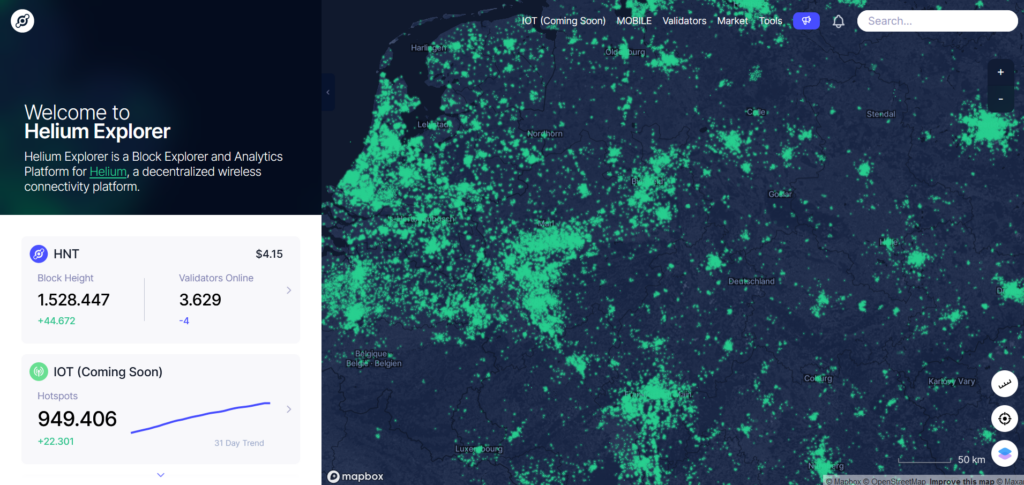Click the green IOT hotspot icon

coord(39,371)
